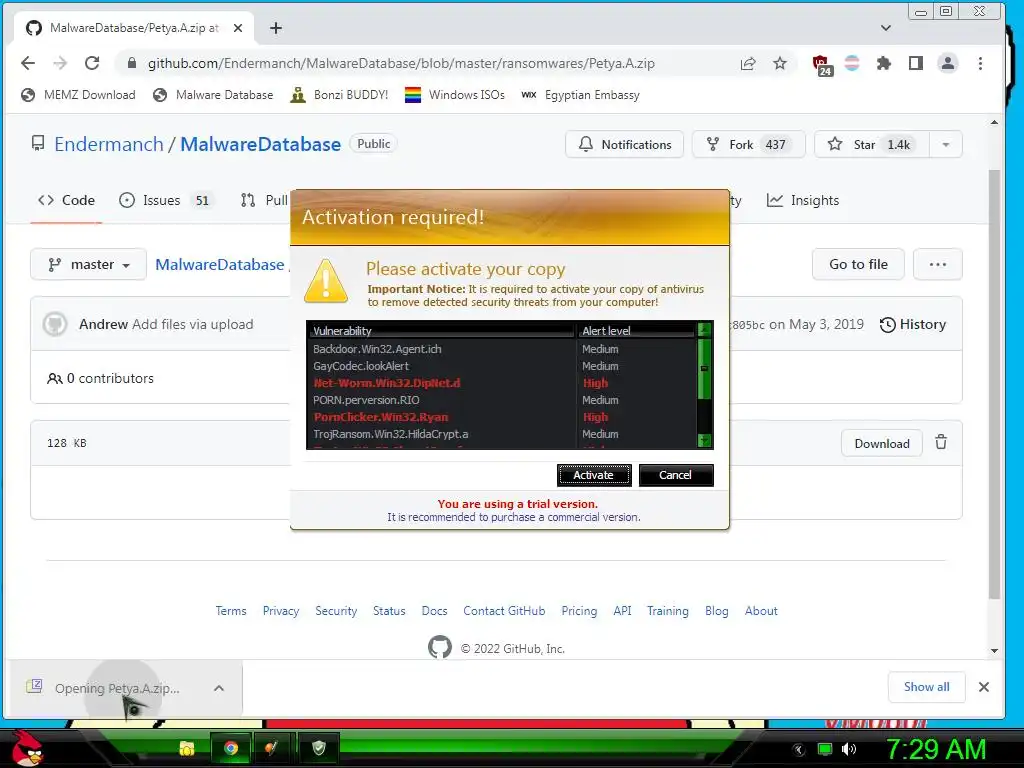
Task: Cancel the Activation required dialog
Action: pyautogui.click(x=676, y=475)
